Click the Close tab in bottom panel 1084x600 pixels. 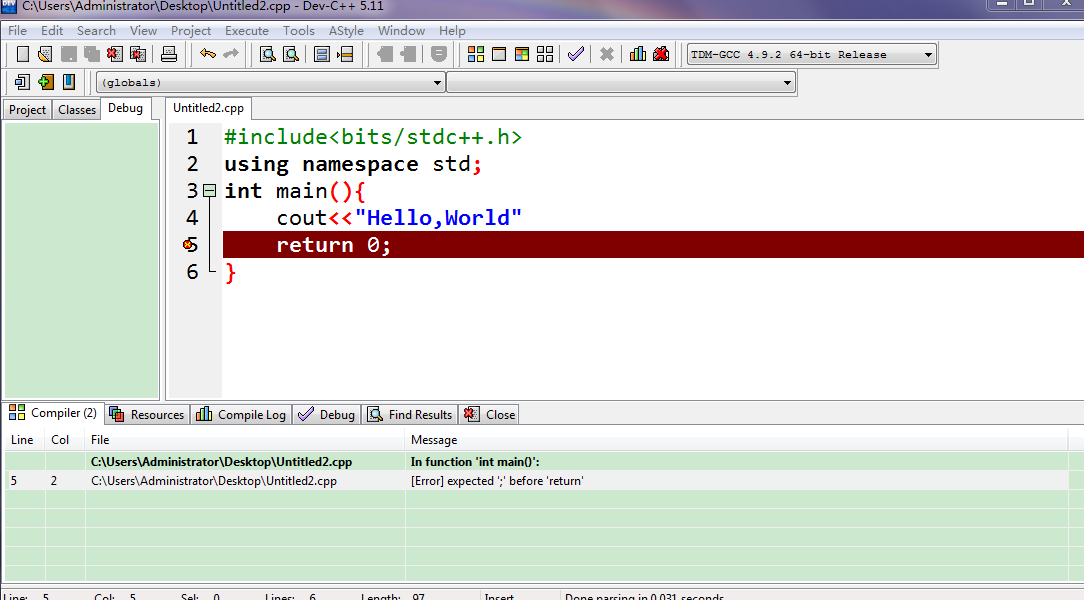pyautogui.click(x=490, y=414)
